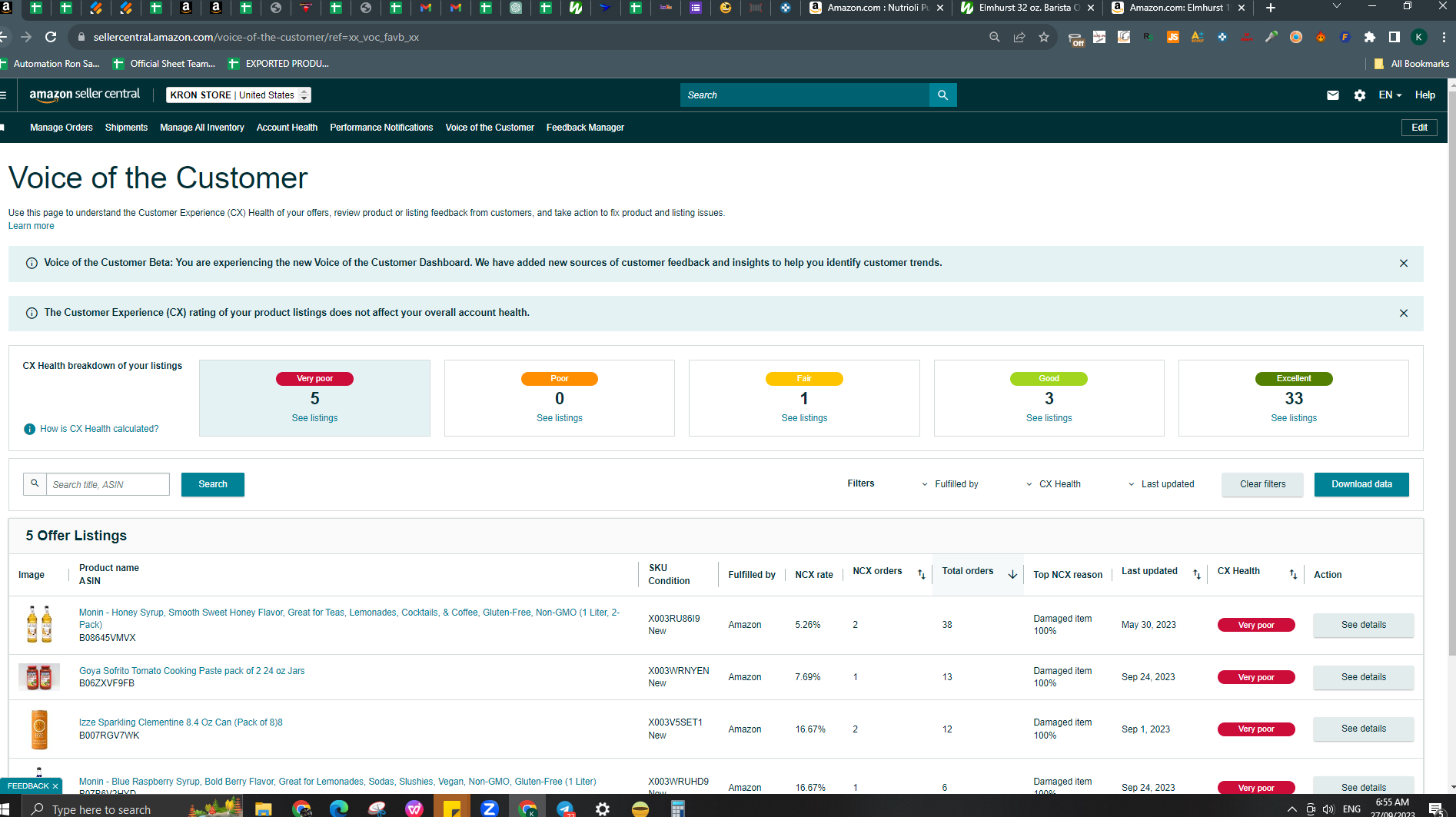Expand the Fulfilled by filter
Image resolution: width=1456 pixels, height=817 pixels.
949,484
